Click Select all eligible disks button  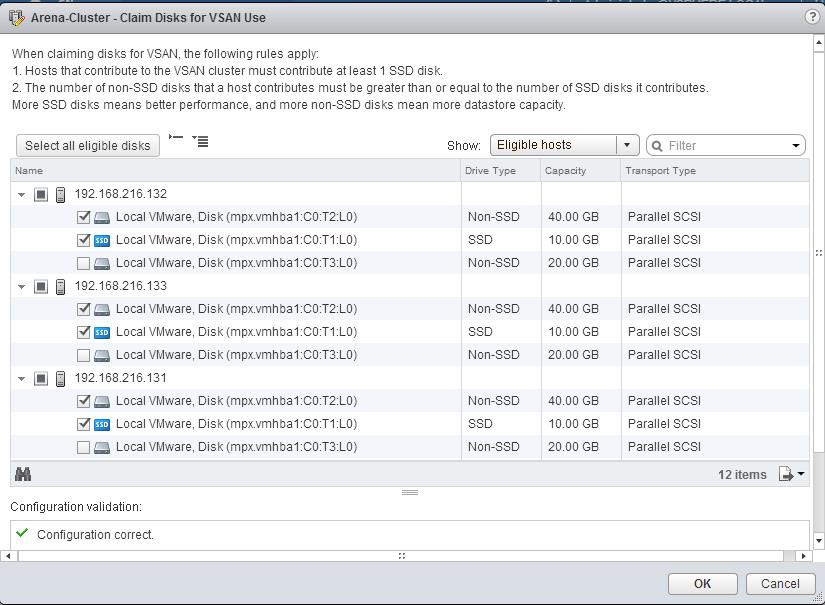(x=88, y=146)
